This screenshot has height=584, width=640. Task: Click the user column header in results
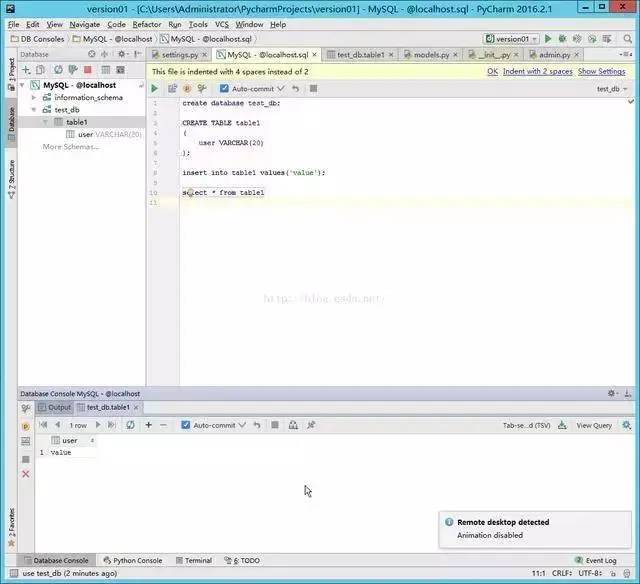click(68, 440)
